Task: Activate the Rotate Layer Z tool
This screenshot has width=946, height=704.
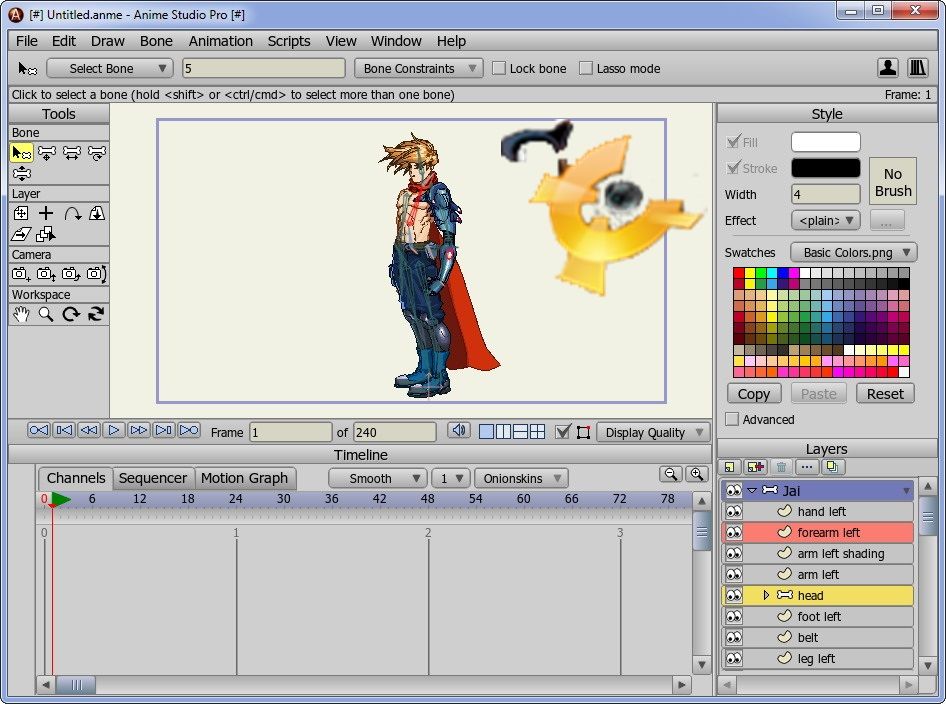Action: pos(72,213)
